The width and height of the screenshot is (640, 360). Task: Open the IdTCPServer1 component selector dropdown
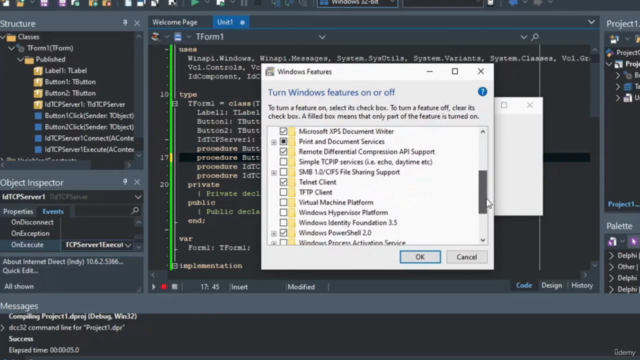pyautogui.click(x=138, y=197)
